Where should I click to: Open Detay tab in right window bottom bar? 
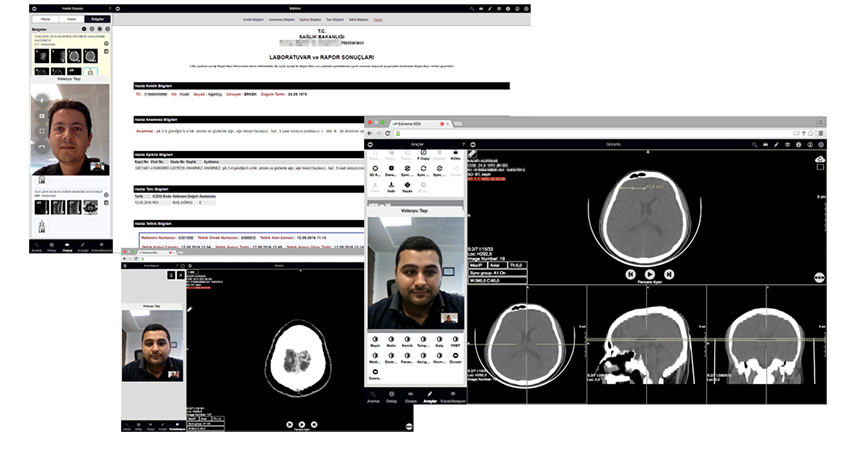point(391,397)
